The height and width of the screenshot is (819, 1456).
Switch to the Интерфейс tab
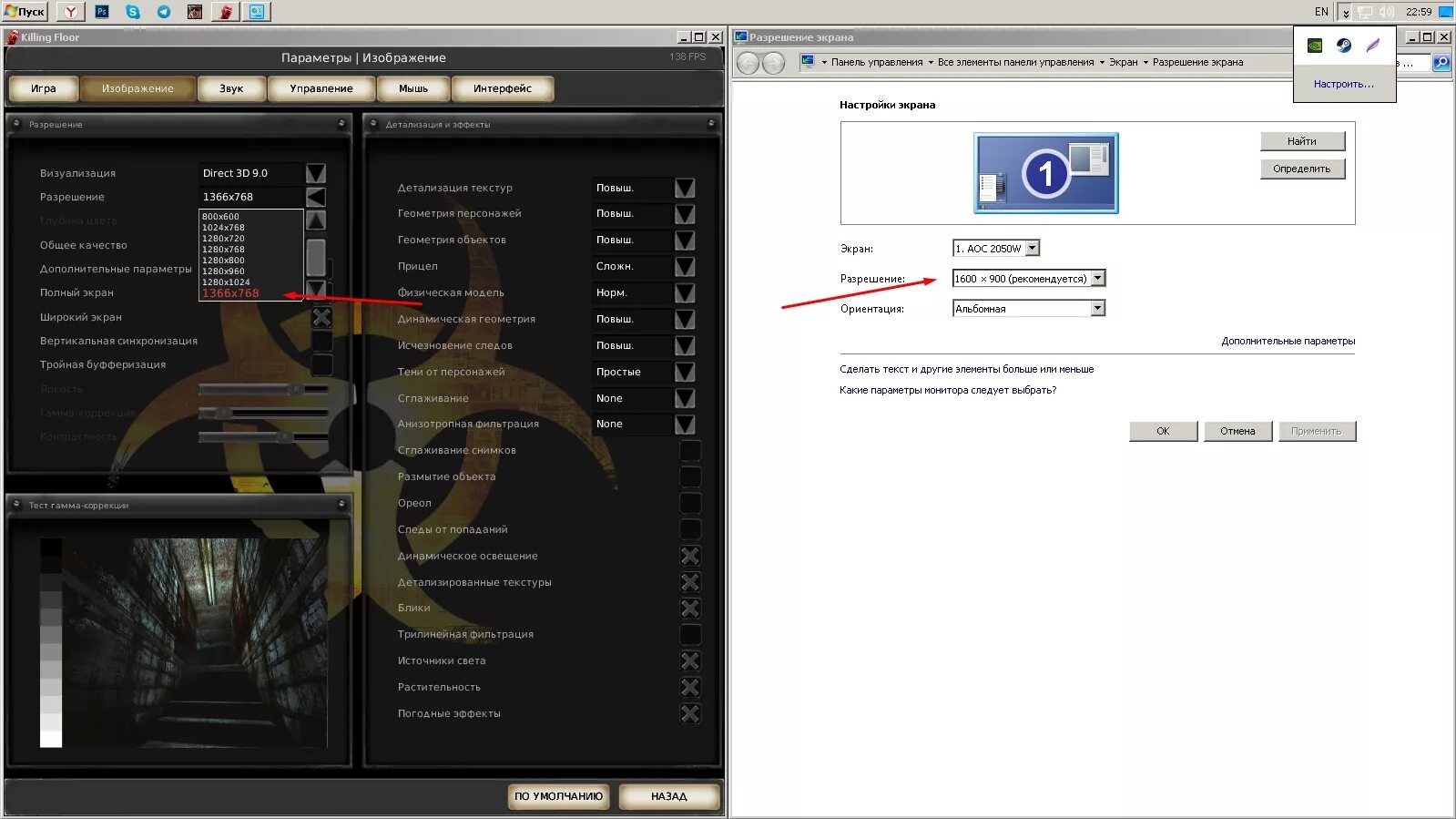coord(503,88)
